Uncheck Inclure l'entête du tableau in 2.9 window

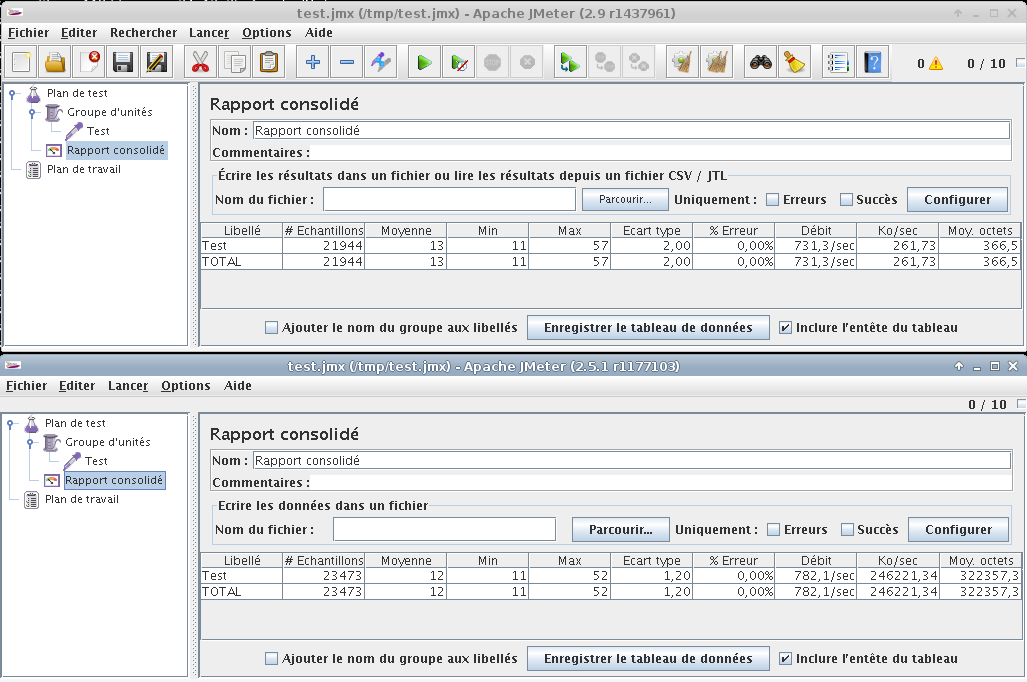click(785, 327)
